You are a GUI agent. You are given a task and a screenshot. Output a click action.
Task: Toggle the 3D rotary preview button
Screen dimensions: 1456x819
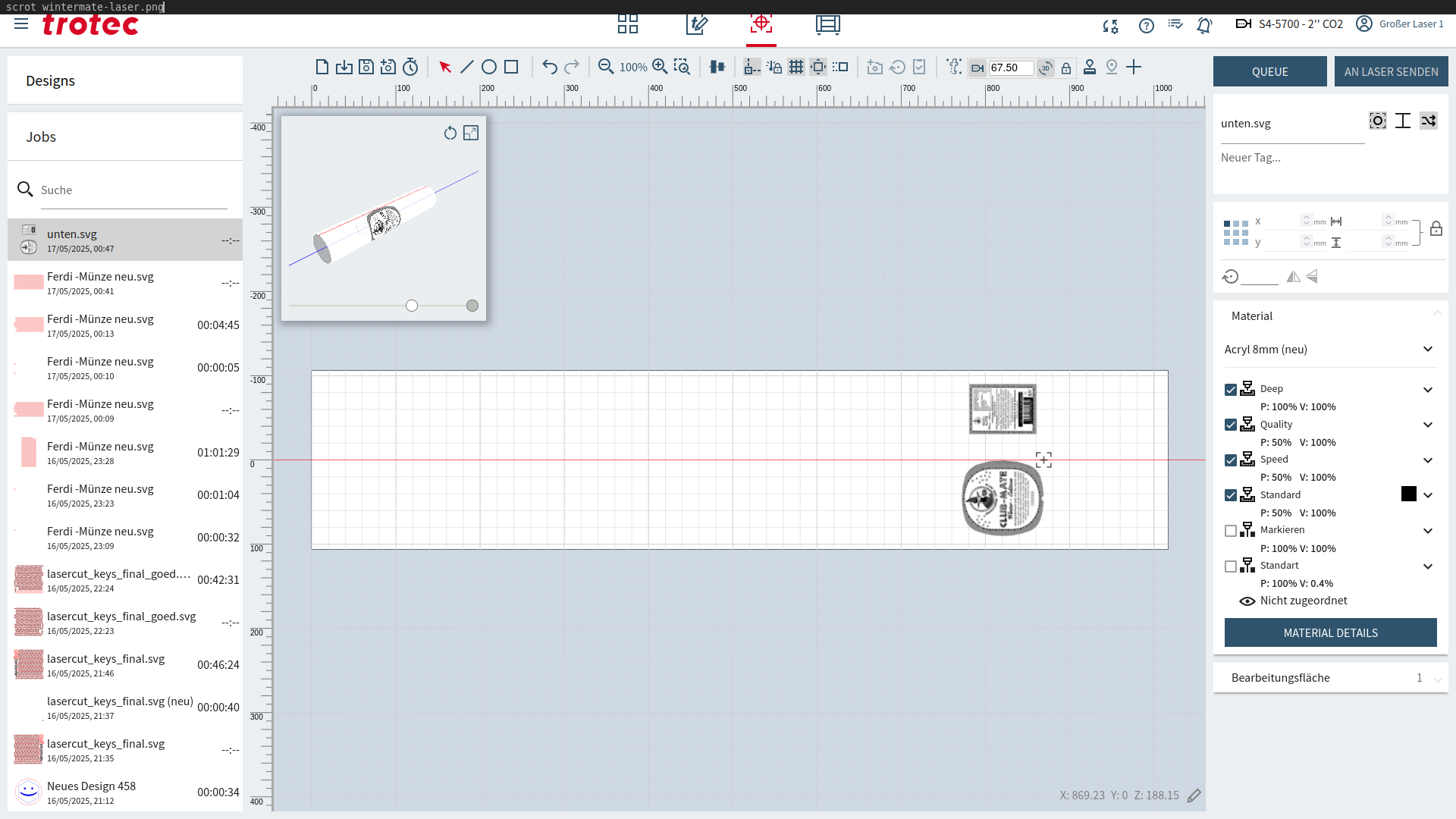(1046, 68)
